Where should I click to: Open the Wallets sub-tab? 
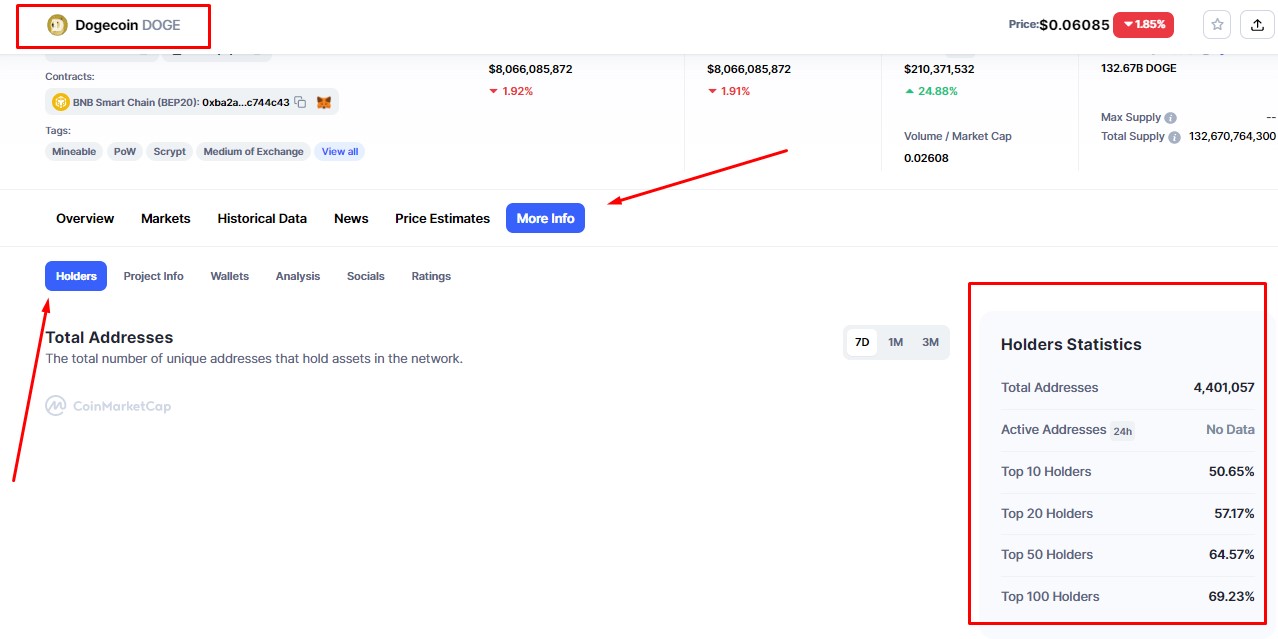(x=229, y=276)
